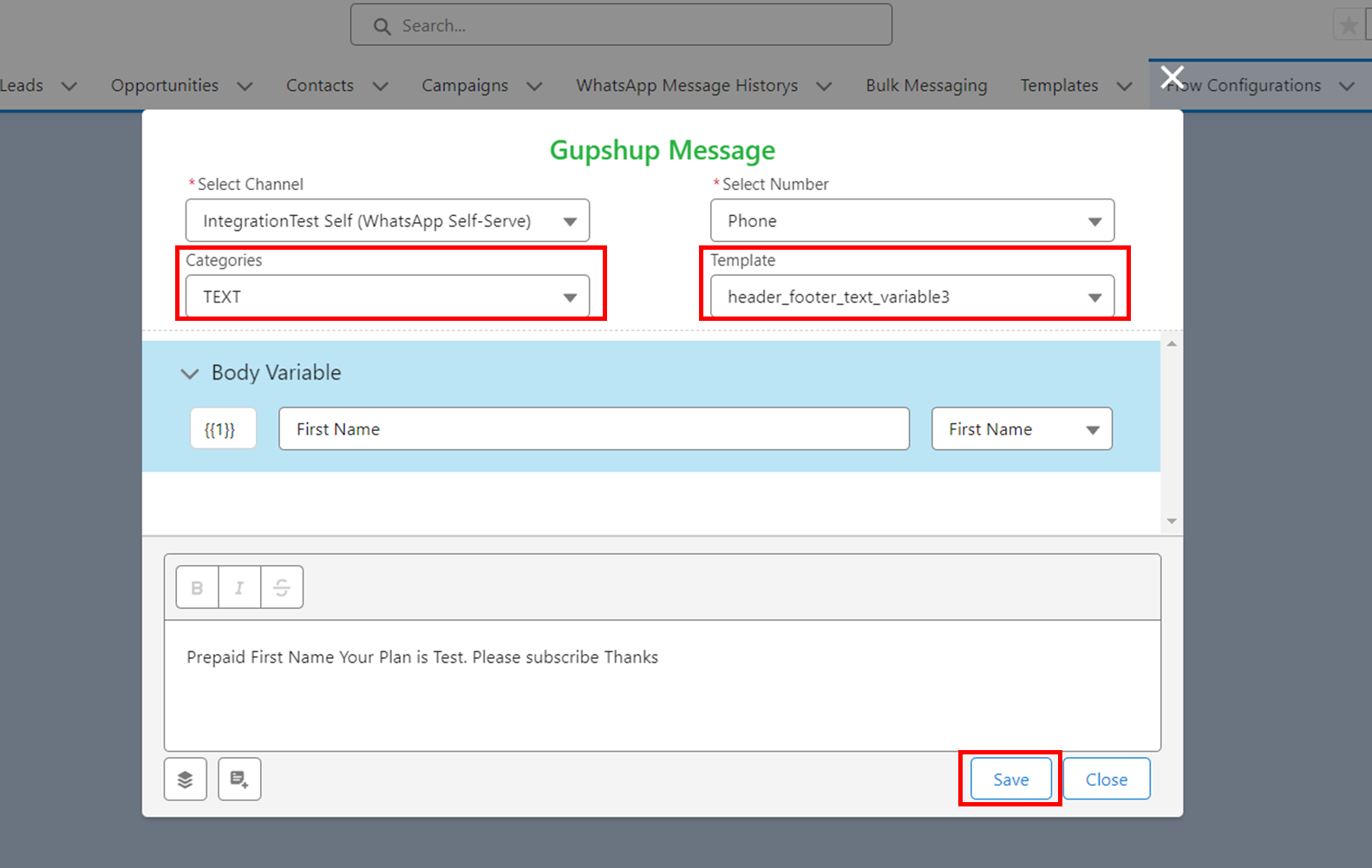Viewport: 1372px width, 868px height.
Task: Open the Categories dropdown showing TEXT
Action: pyautogui.click(x=388, y=297)
